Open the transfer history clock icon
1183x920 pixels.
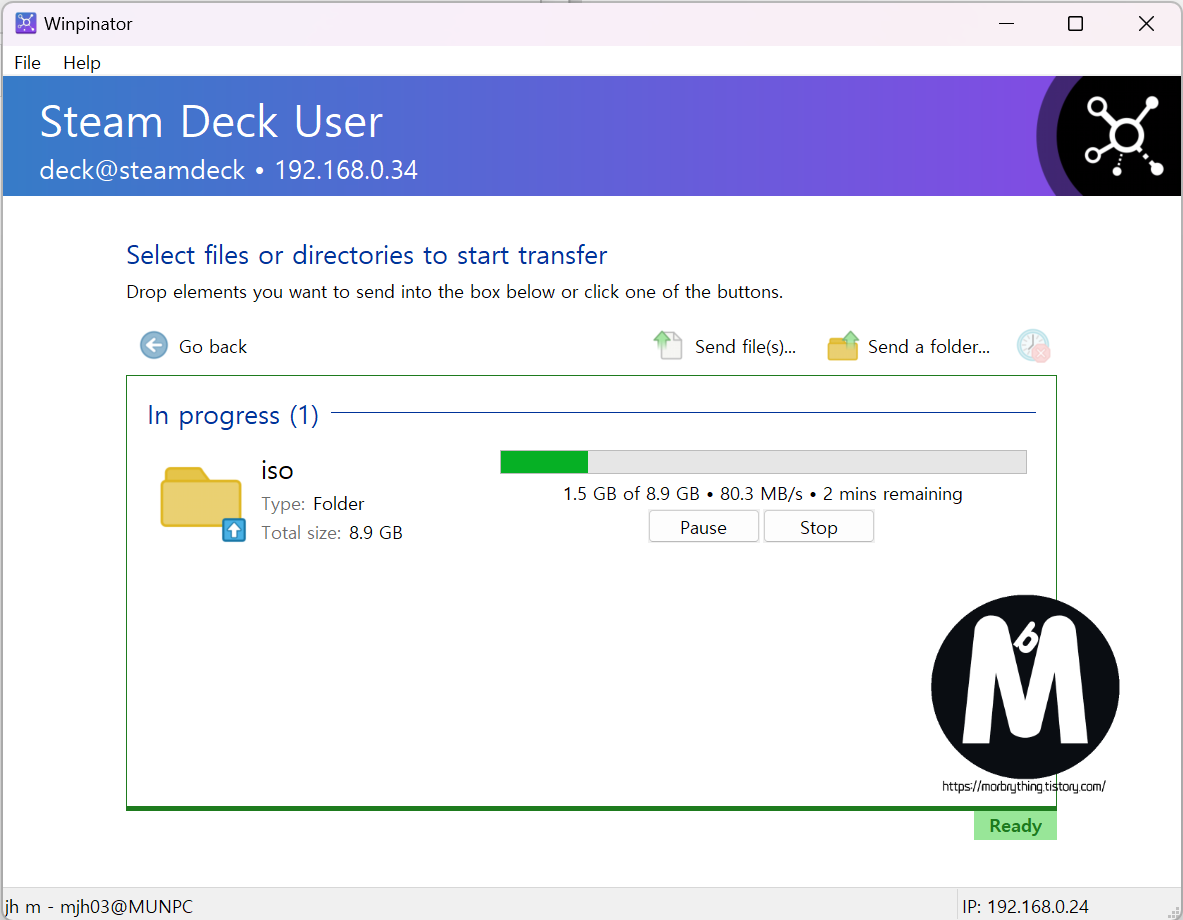1033,346
